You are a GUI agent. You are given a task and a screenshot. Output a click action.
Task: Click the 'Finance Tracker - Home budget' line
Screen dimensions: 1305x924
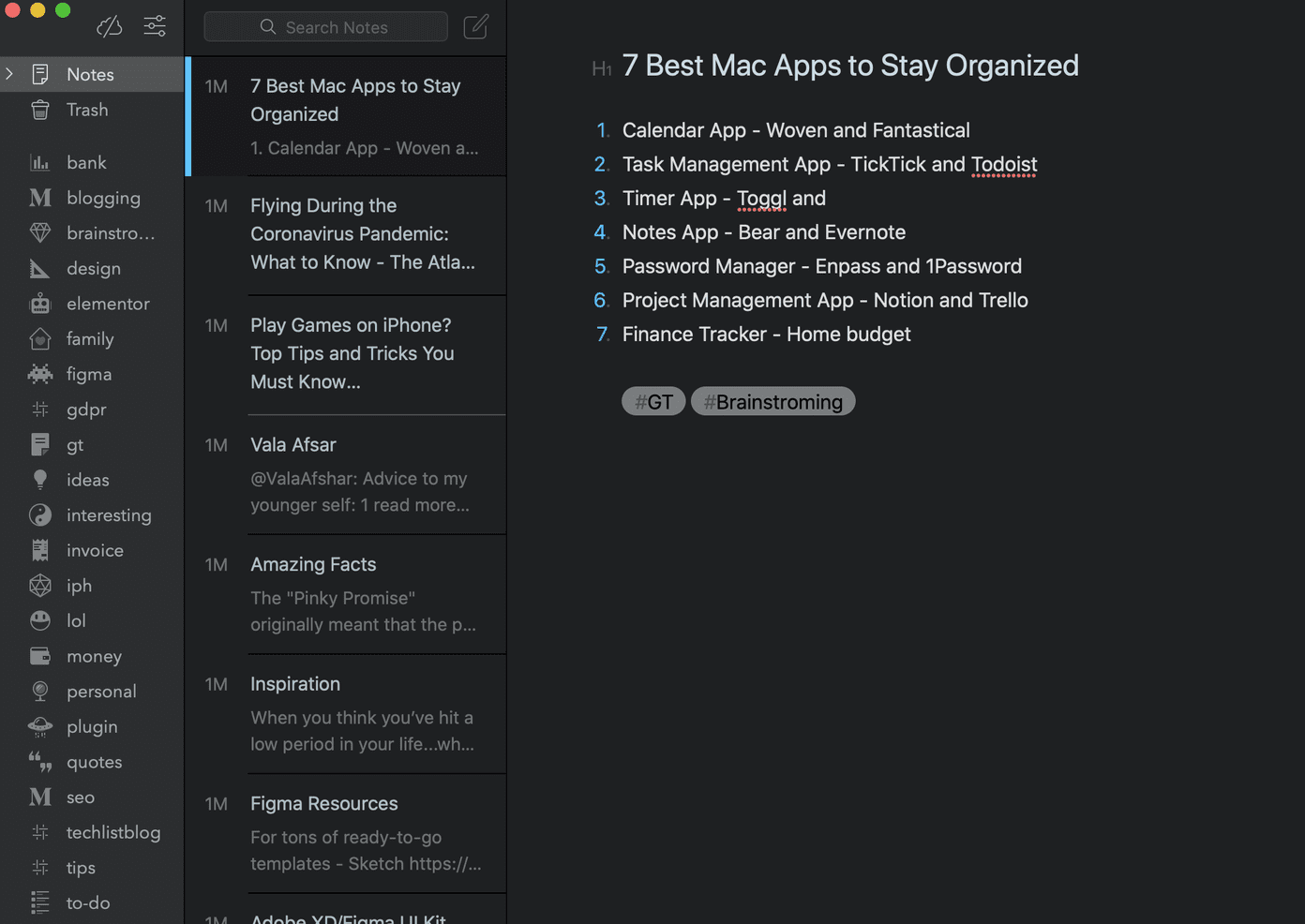(x=766, y=335)
